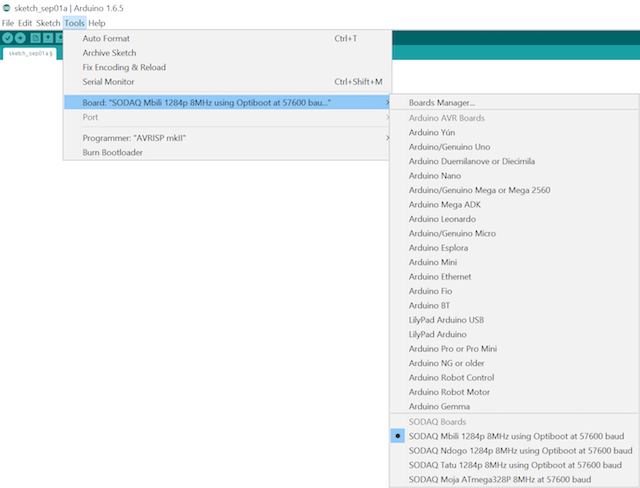Open the File menu
Image resolution: width=640 pixels, height=488 pixels.
pos(9,22)
